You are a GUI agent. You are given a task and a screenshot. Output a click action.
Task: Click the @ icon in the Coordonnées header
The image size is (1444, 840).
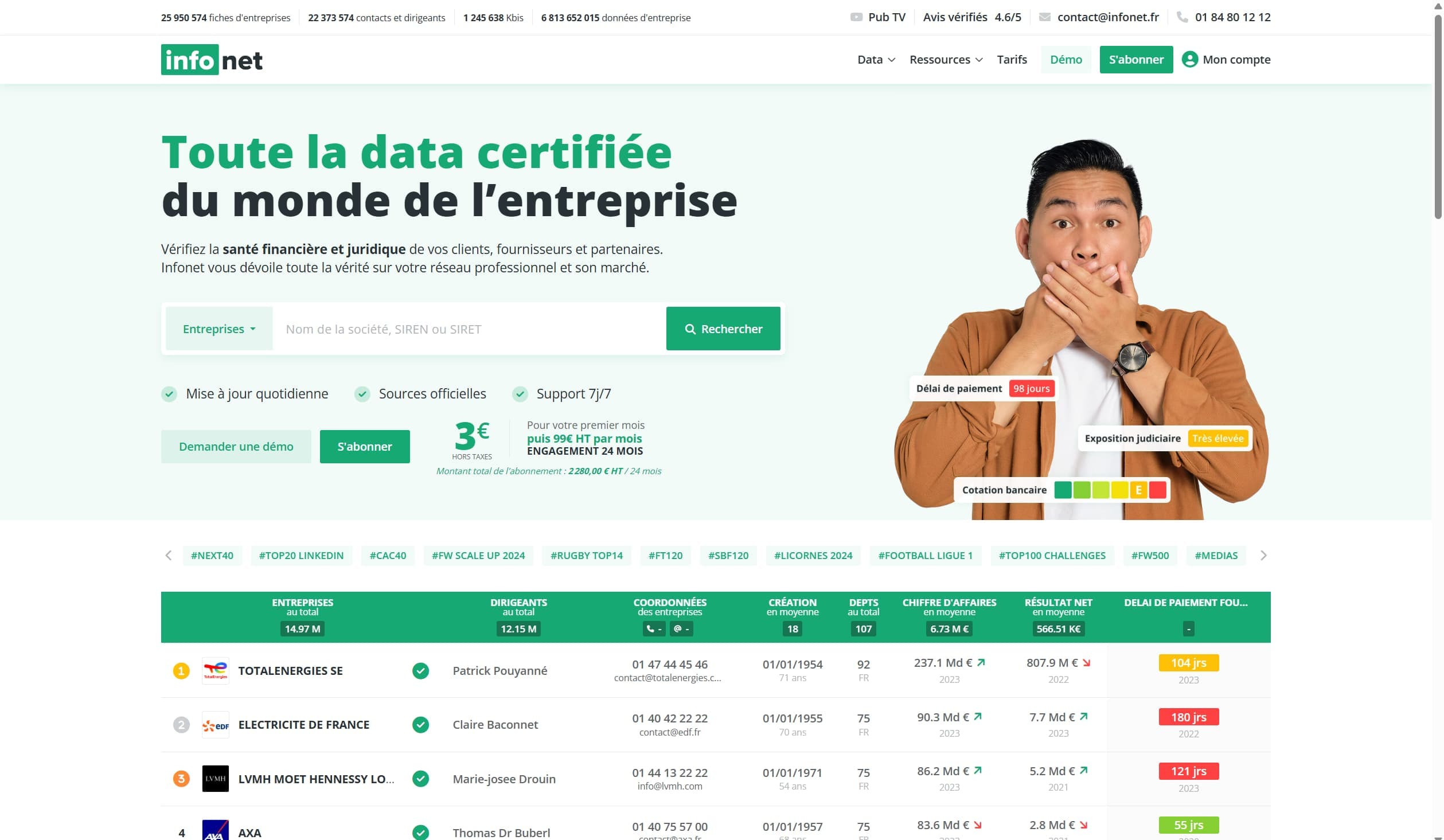coord(682,629)
